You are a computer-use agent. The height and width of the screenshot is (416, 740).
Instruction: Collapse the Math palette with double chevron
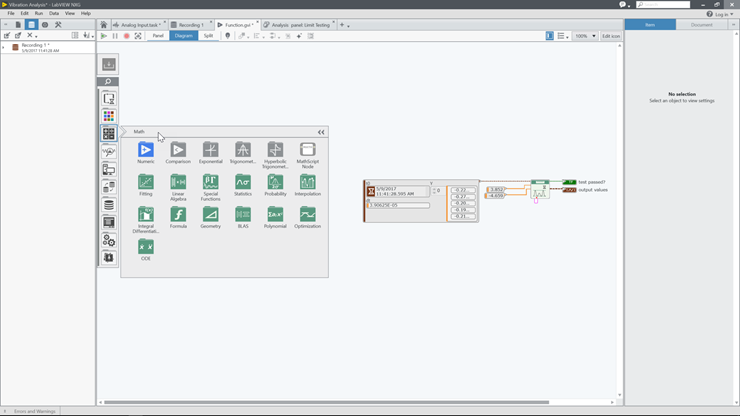click(x=321, y=132)
